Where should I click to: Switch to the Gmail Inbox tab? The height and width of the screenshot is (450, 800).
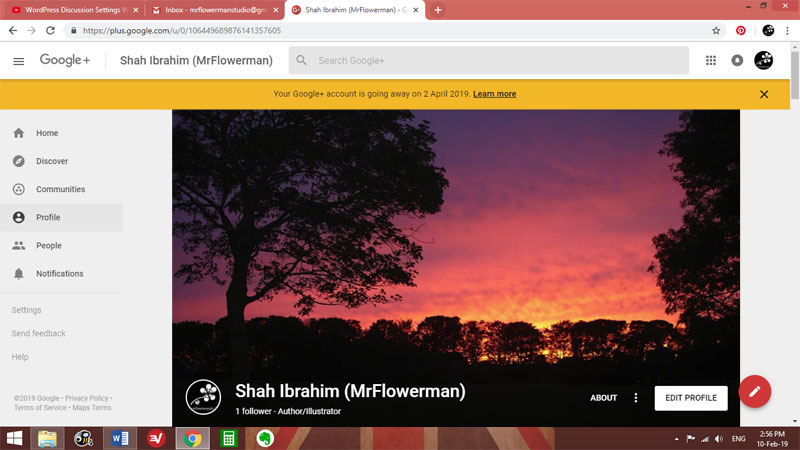(214, 10)
